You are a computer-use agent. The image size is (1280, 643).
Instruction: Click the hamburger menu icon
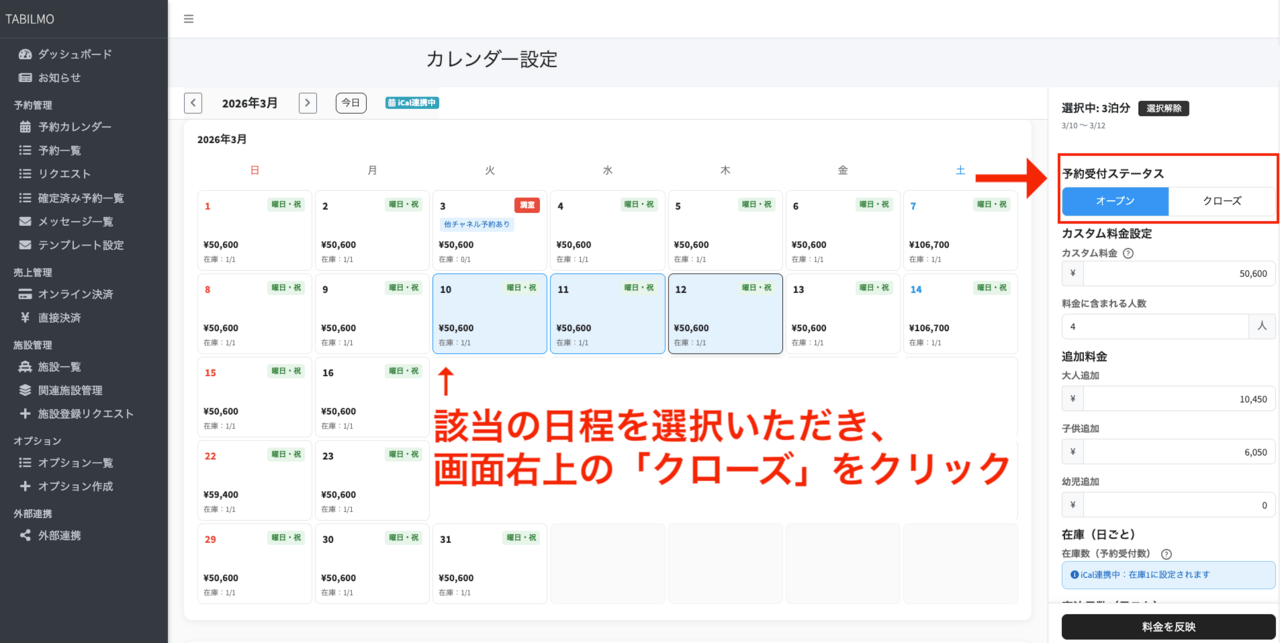(189, 19)
